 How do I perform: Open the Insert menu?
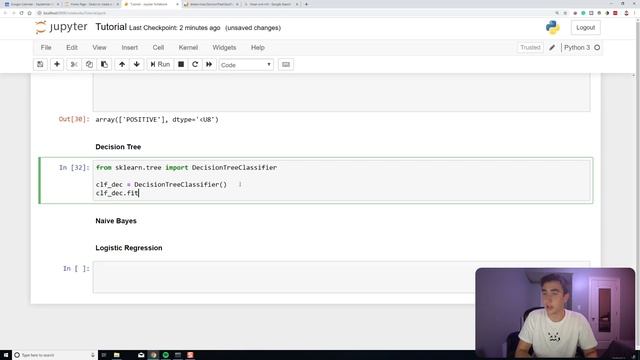pos(130,48)
